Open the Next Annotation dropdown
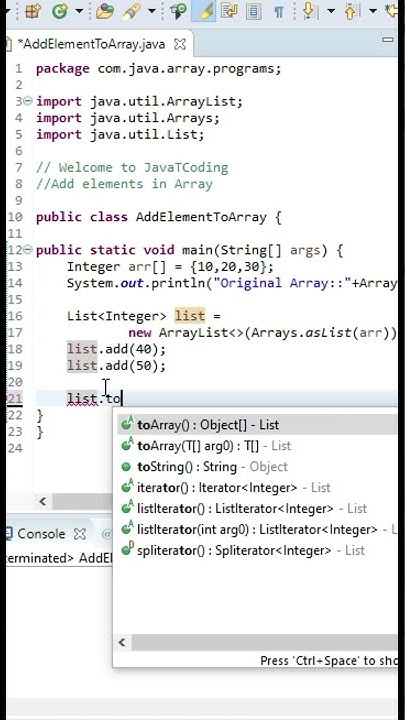This screenshot has width=405, height=720. coord(331,11)
